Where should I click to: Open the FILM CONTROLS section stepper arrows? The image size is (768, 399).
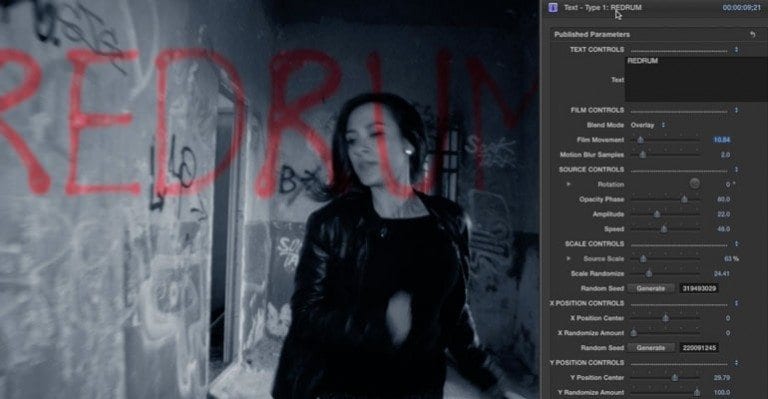point(736,110)
